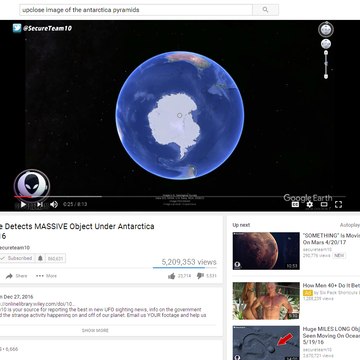Click the SecureTeam10 Twitter bird icon
Screen dimensions: 360x360
(x=17, y=28)
